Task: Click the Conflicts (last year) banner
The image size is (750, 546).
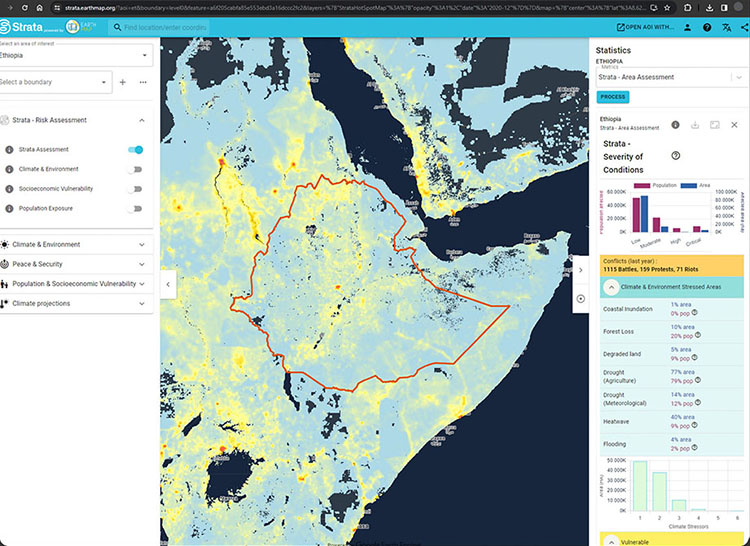Action: pos(672,265)
